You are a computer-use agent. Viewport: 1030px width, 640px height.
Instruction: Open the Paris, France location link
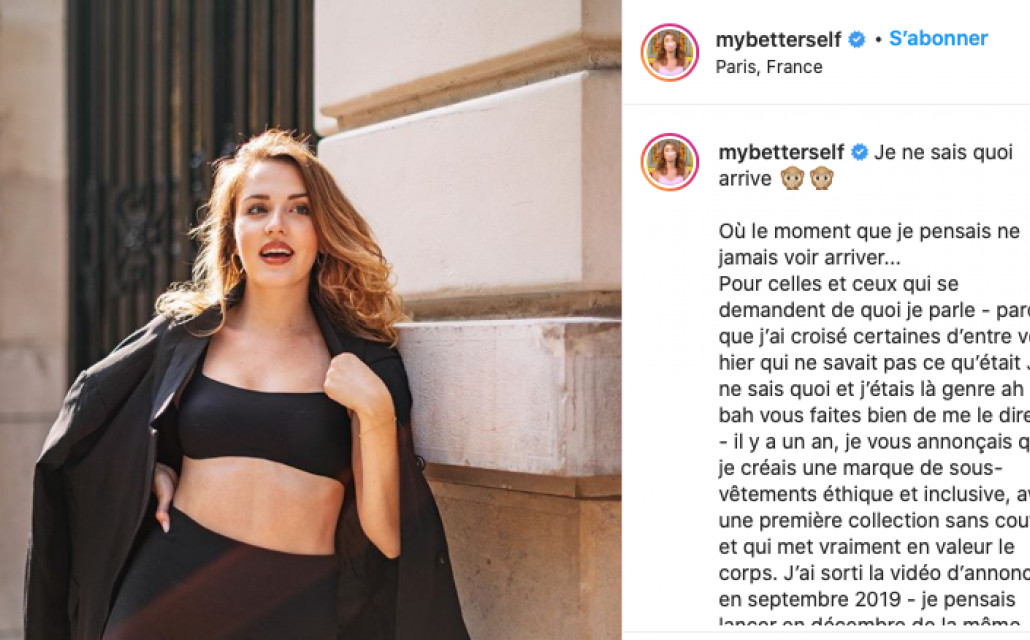769,67
